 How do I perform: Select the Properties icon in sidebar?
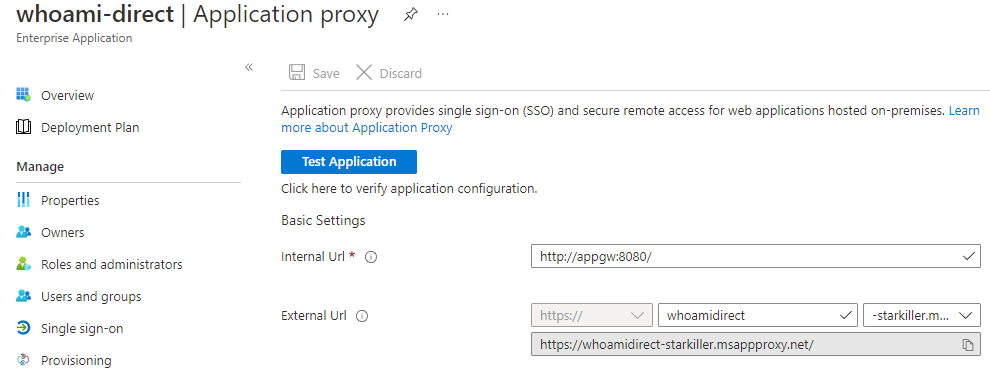click(23, 201)
